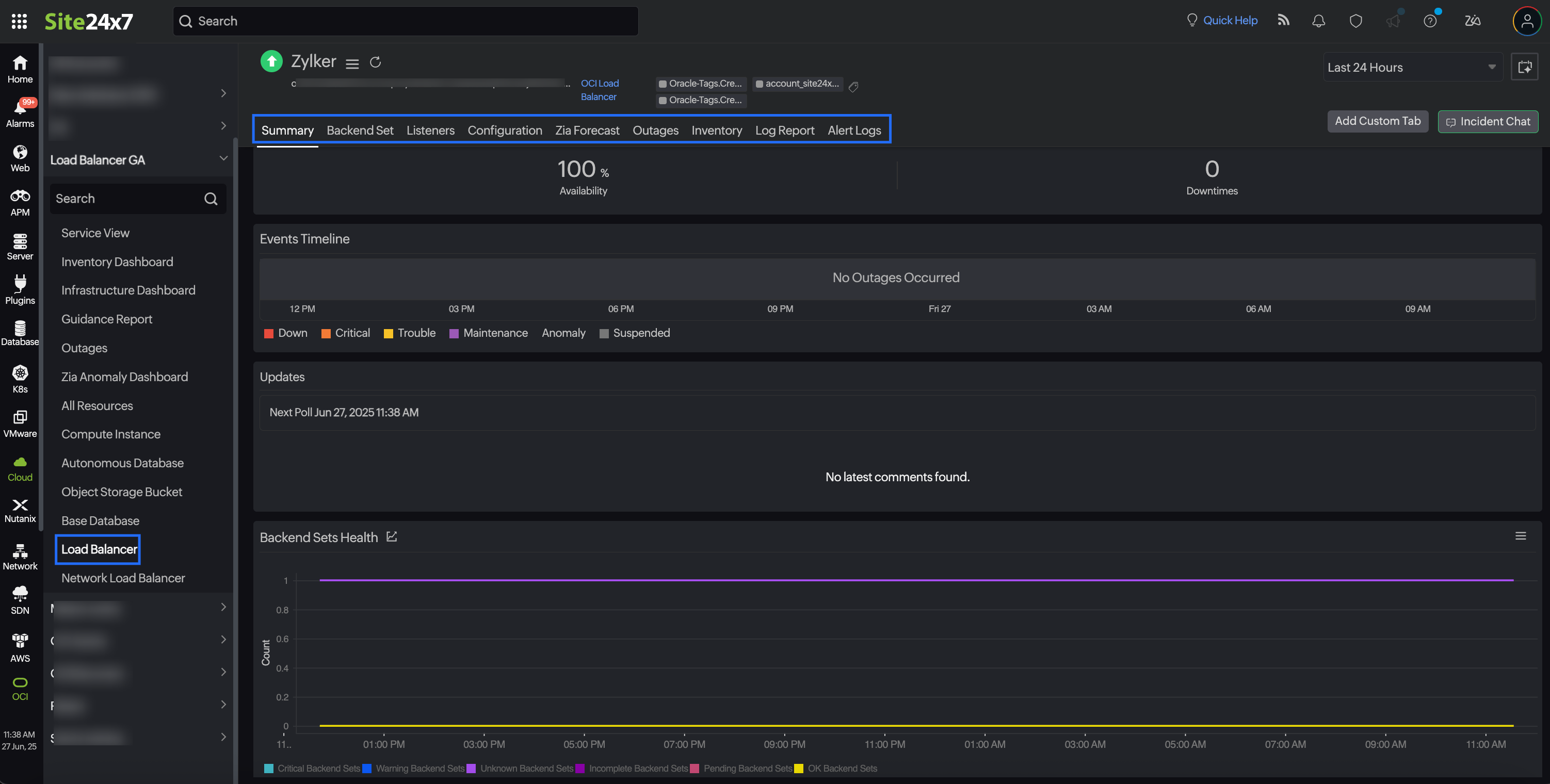The width and height of the screenshot is (1550, 784).
Task: Expand the Backend Sets Health chart
Action: [391, 536]
